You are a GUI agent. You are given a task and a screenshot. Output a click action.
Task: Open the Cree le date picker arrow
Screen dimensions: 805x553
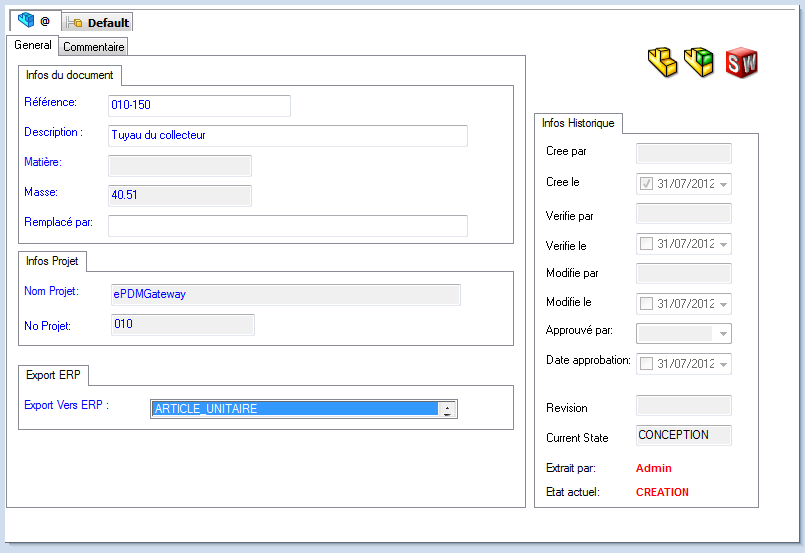tap(723, 184)
